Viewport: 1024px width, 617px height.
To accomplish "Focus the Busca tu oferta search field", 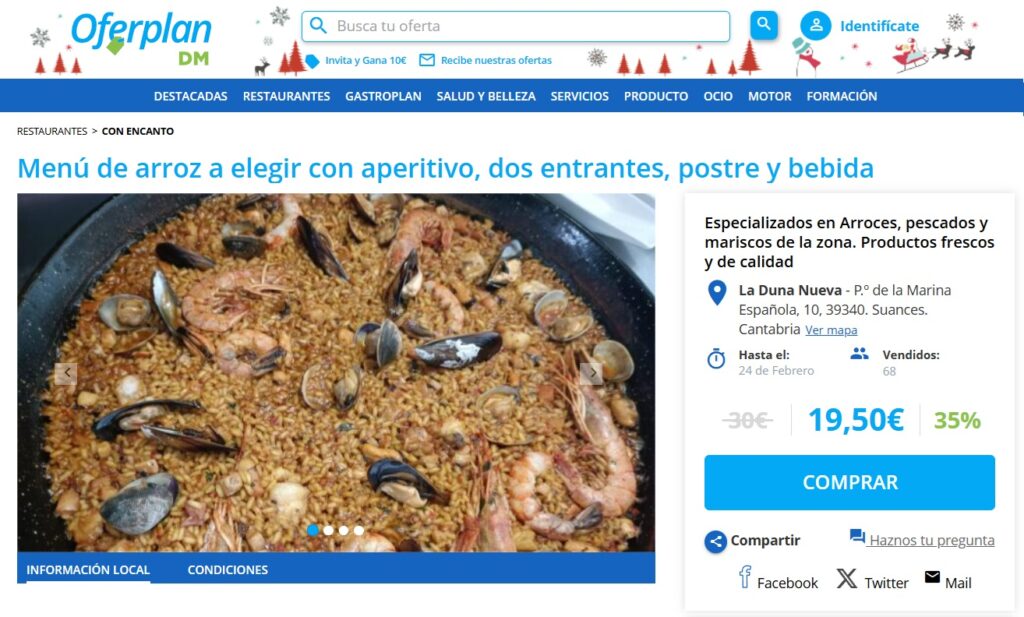I will (x=515, y=26).
